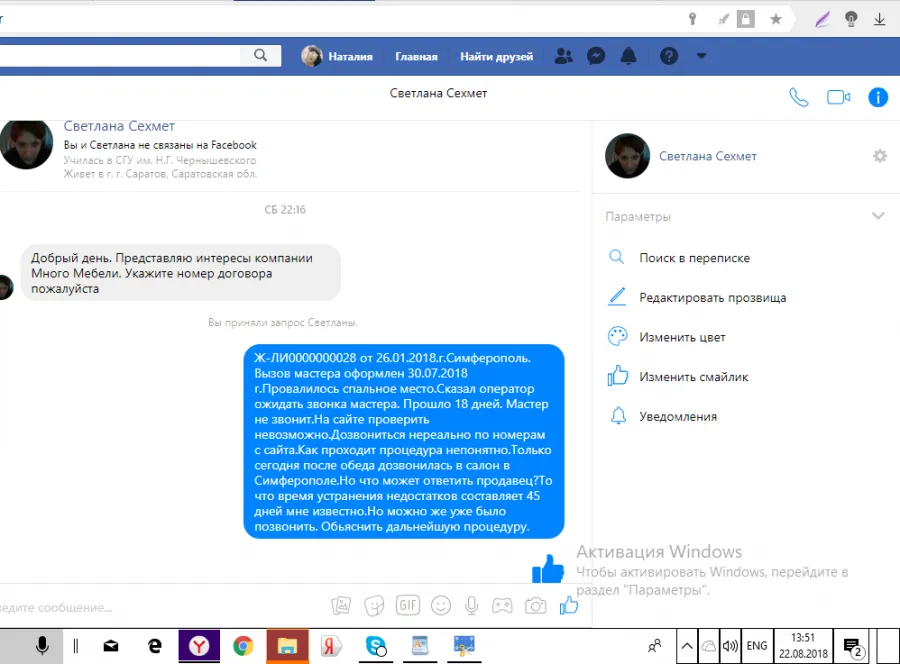The height and width of the screenshot is (664, 900).
Task: Open Facebook quick help question icon
Action: [x=669, y=56]
